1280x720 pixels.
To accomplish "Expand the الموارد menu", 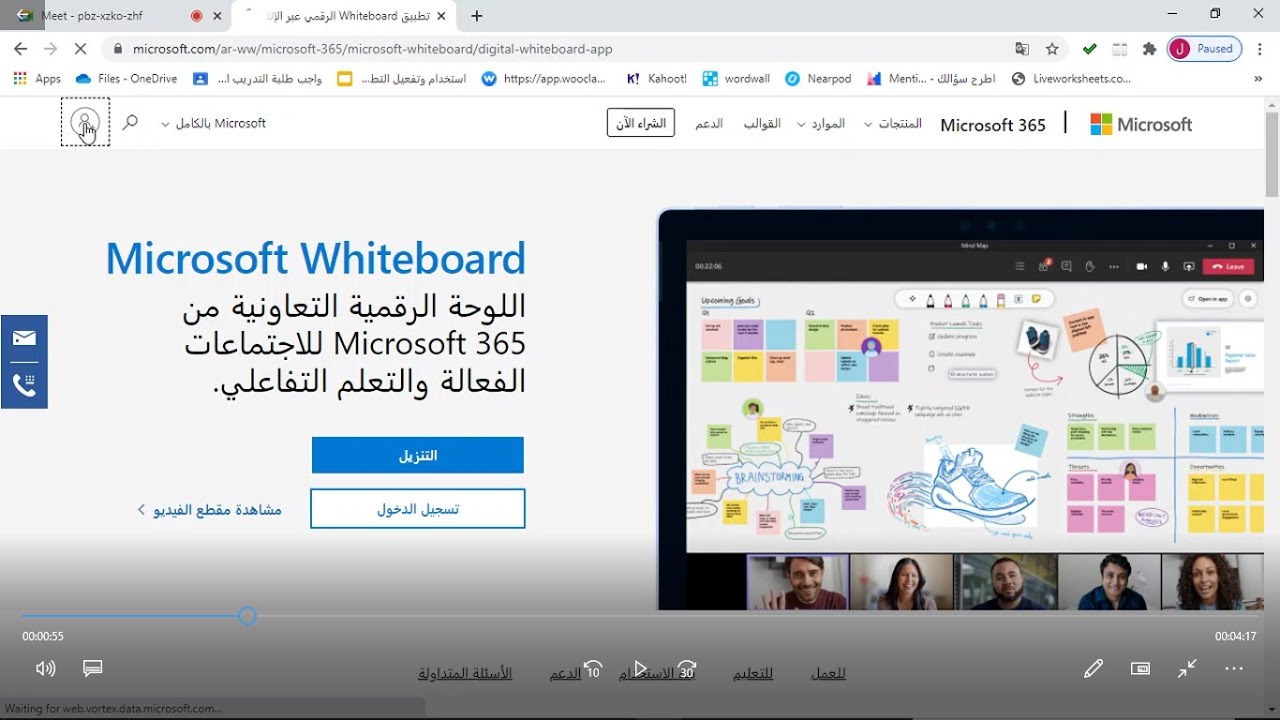I will coord(821,123).
